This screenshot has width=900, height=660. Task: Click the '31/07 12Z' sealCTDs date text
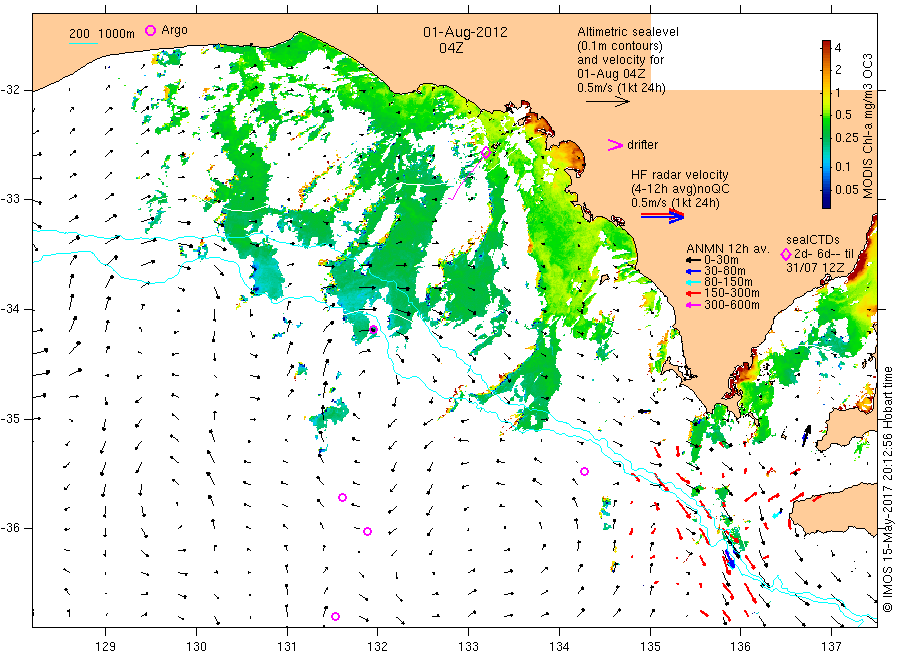click(814, 267)
